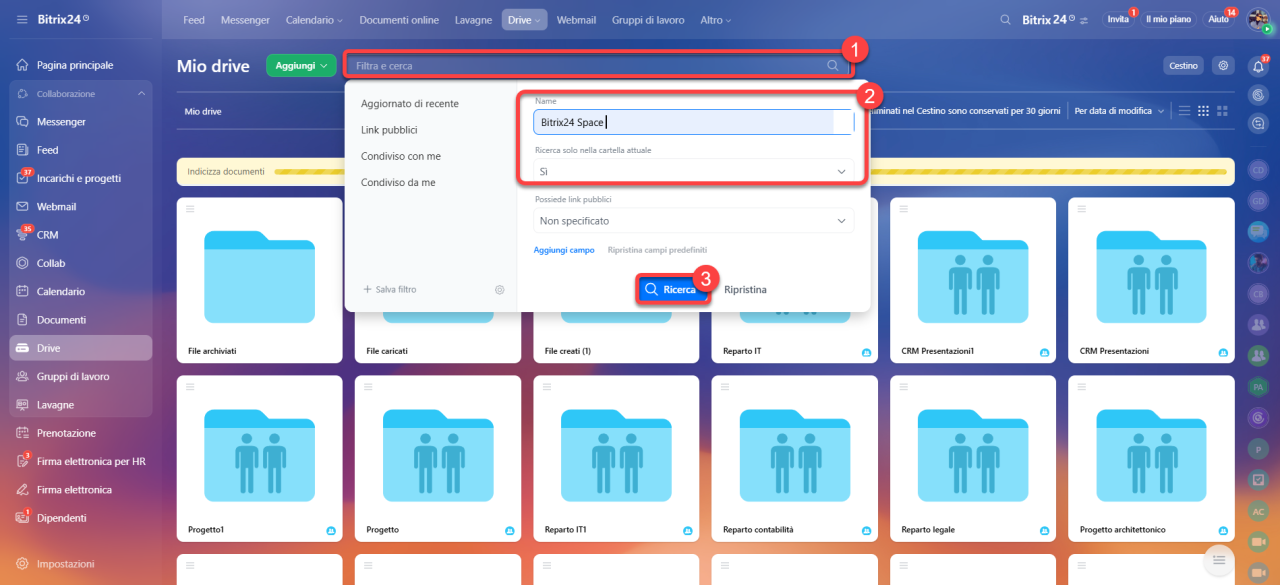
Task: Open the Per data di modifica sort dropdown
Action: point(1120,111)
